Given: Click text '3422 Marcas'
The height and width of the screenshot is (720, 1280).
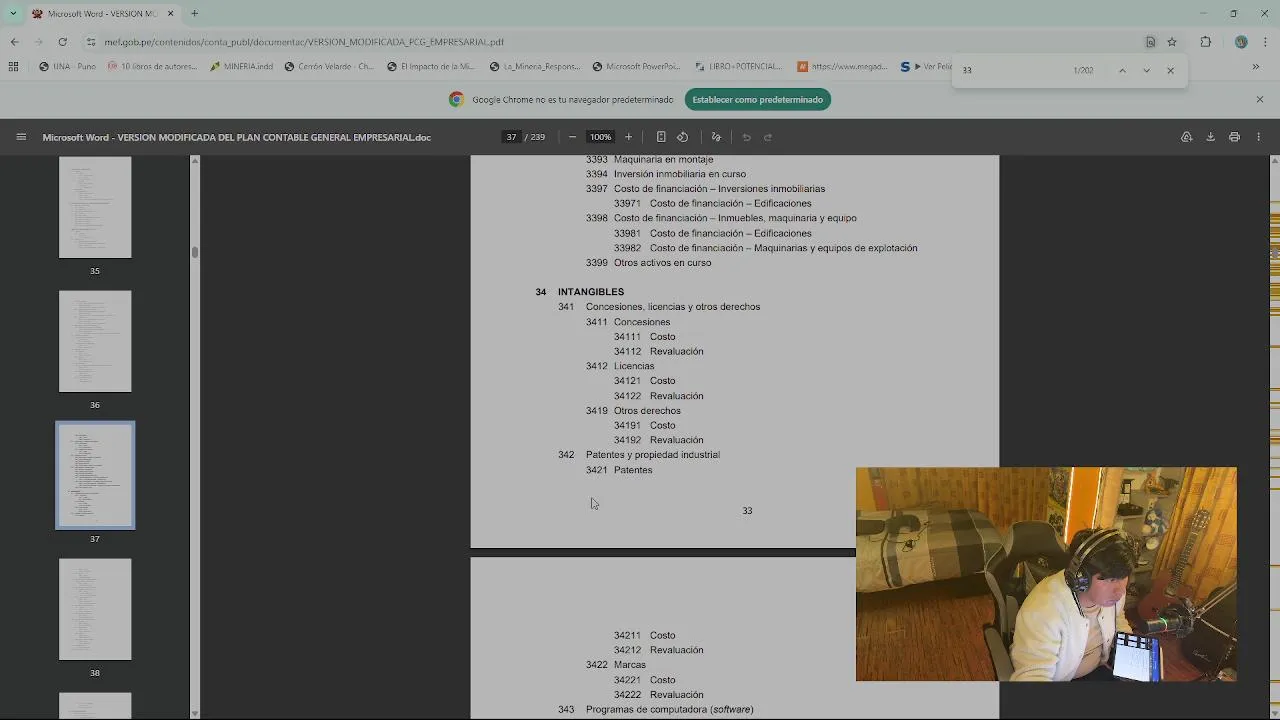Looking at the screenshot, I should click(x=616, y=665).
